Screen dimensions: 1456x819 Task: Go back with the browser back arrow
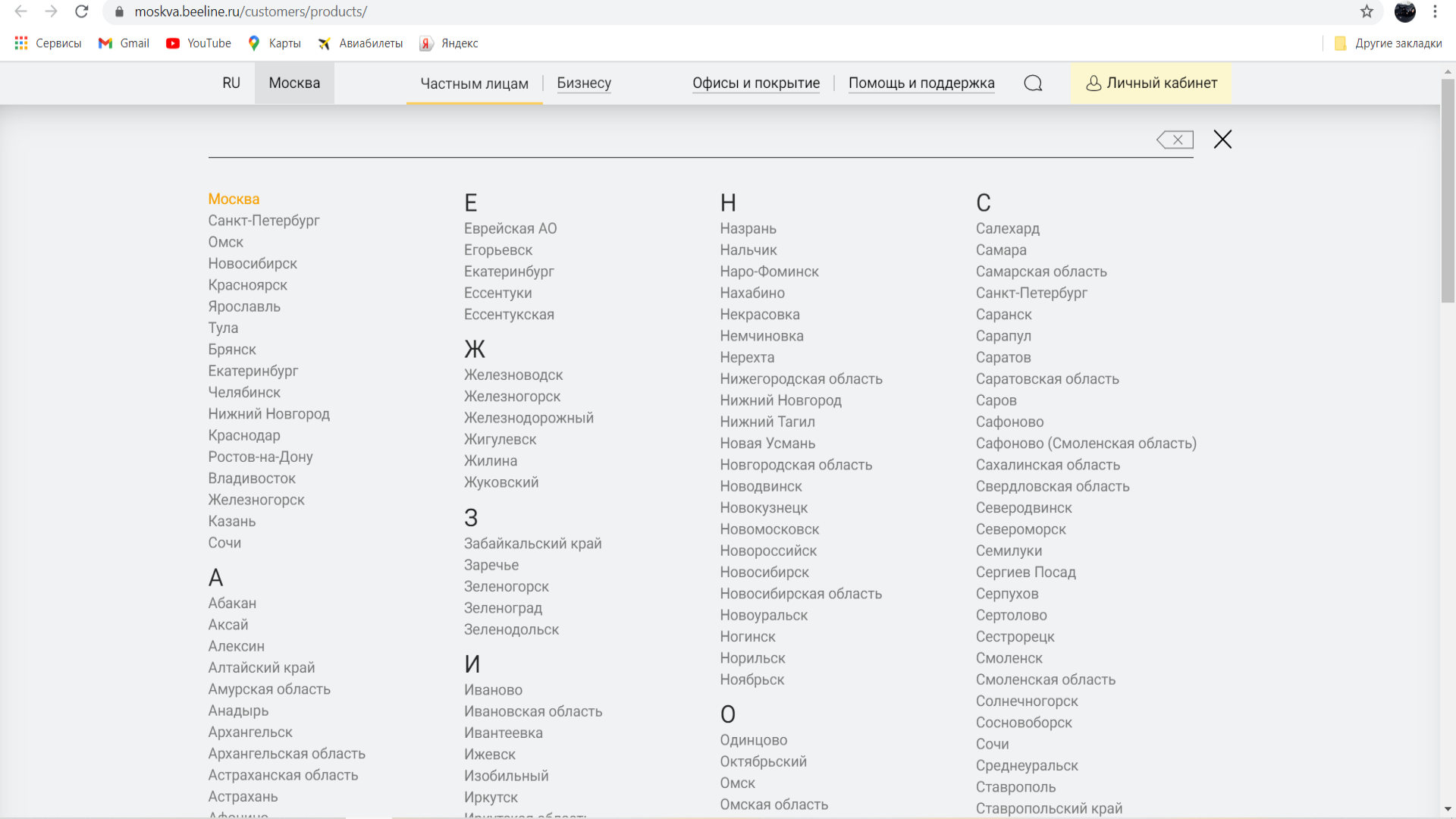pos(21,11)
